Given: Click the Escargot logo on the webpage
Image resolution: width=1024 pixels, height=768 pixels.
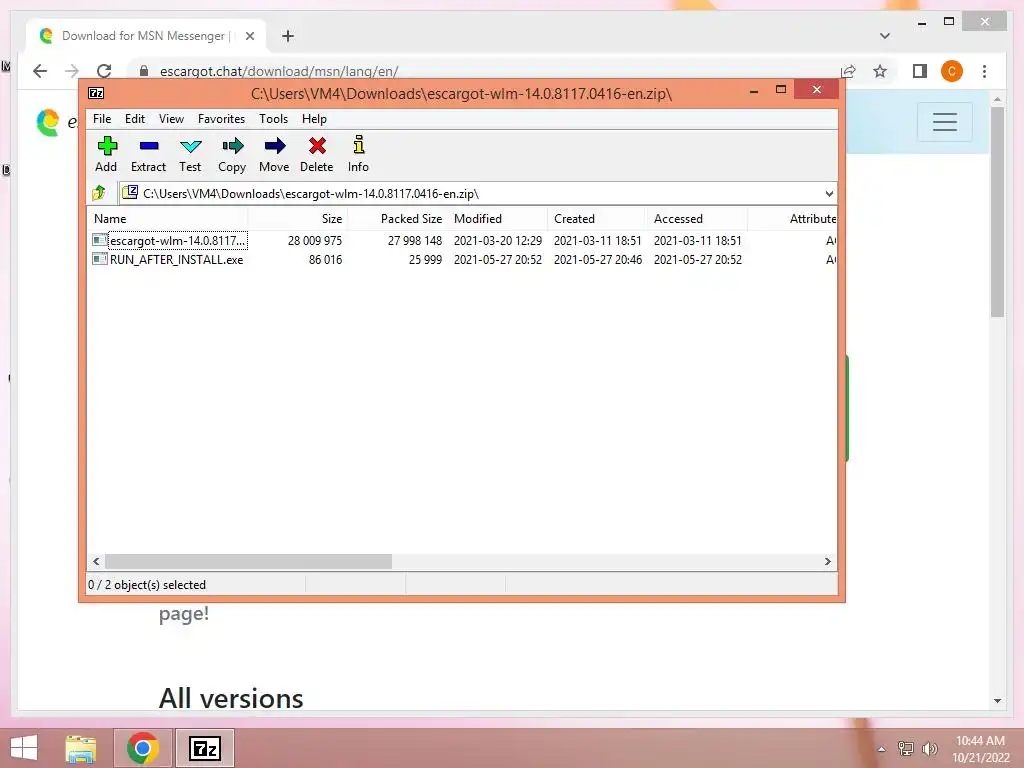Looking at the screenshot, I should click(48, 122).
